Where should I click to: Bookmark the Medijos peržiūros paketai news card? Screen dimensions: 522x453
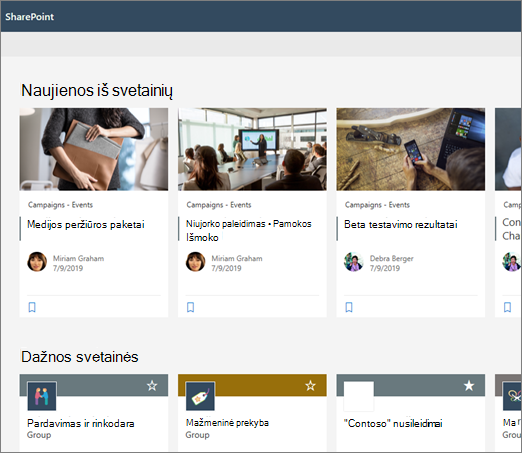click(x=32, y=307)
